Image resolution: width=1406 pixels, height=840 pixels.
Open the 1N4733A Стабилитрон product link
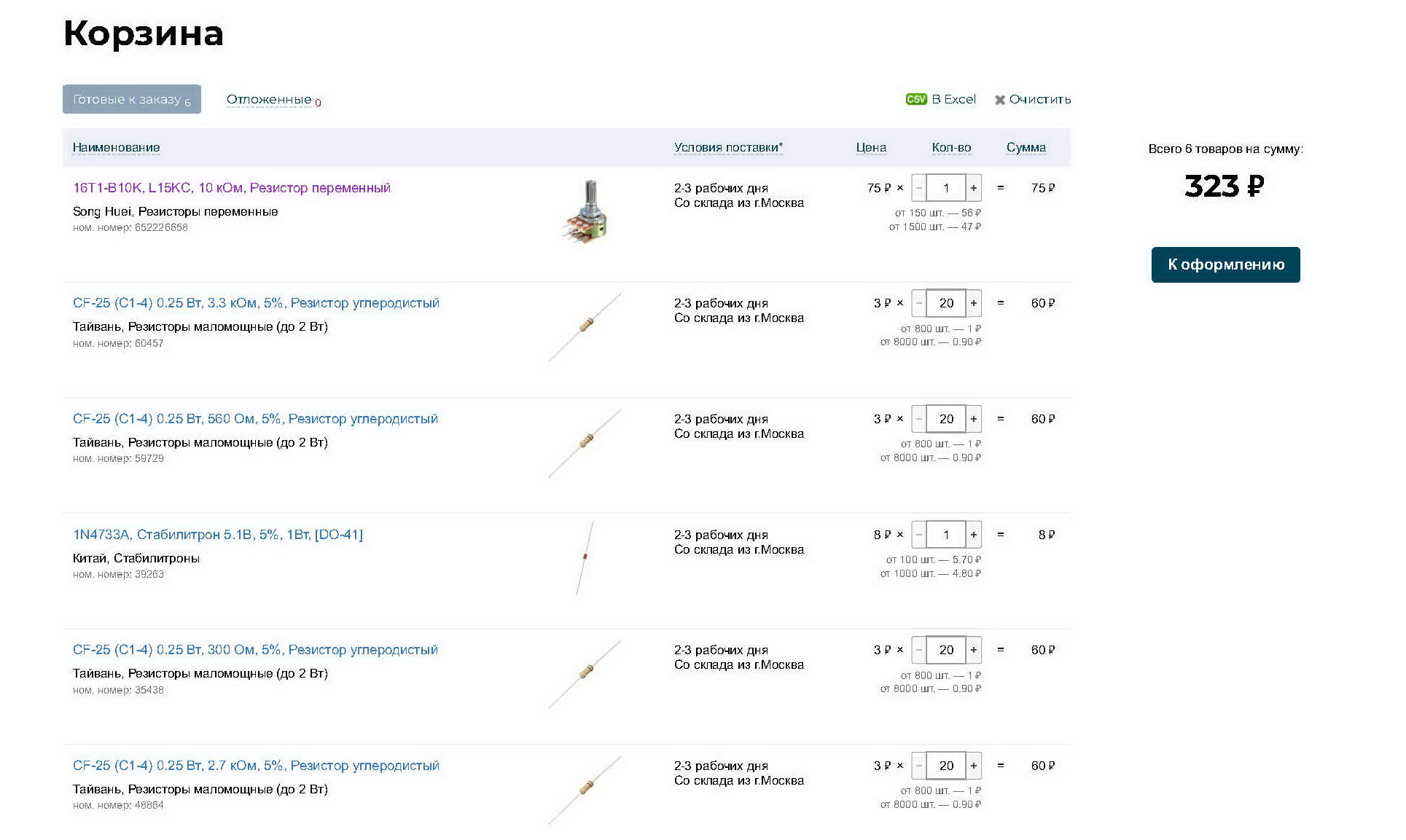[x=218, y=535]
